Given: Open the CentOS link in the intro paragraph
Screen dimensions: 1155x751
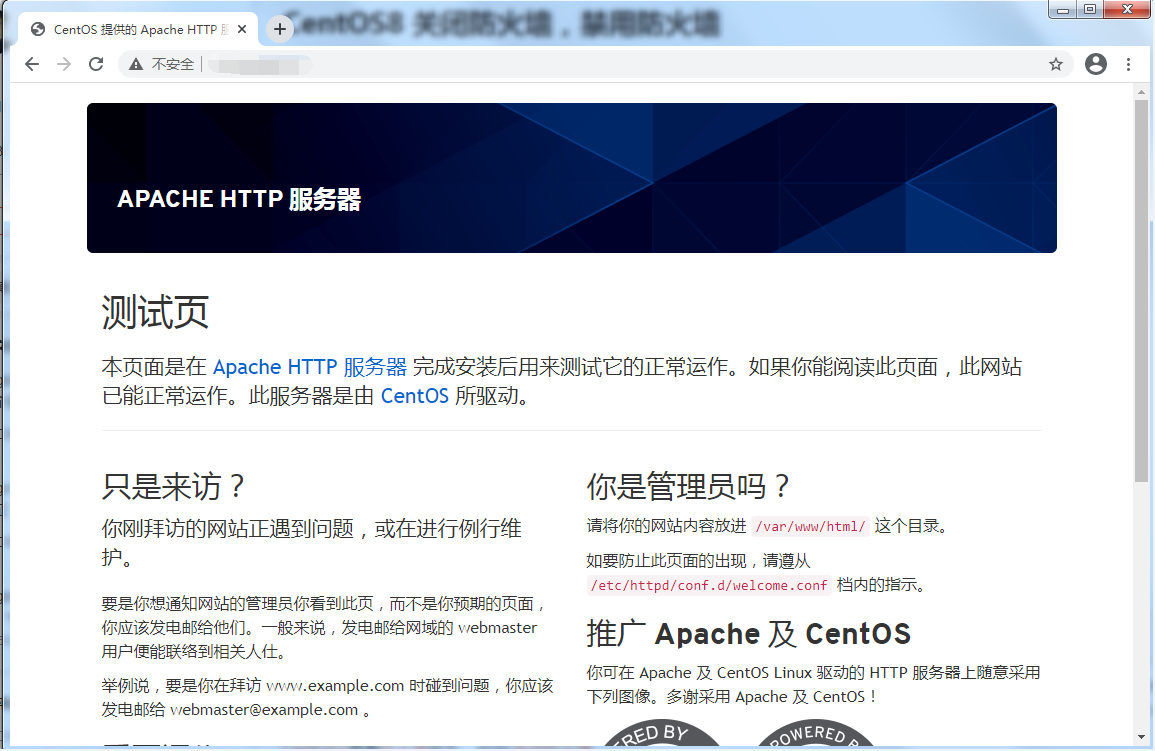Looking at the screenshot, I should tap(414, 396).
